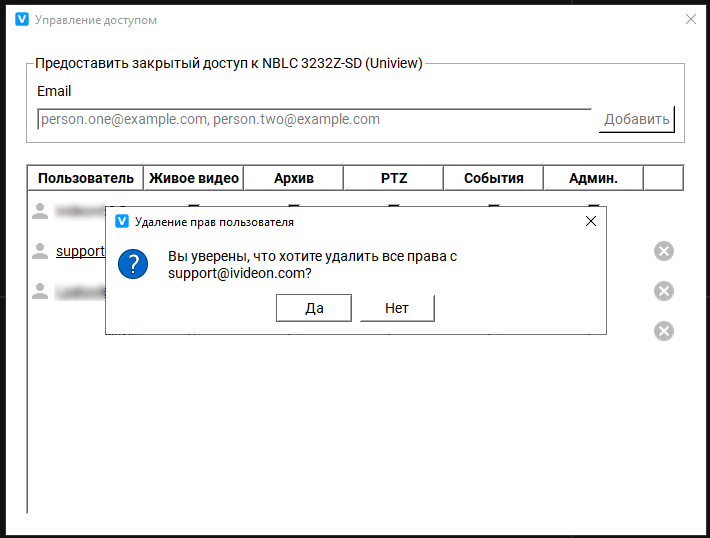The height and width of the screenshot is (538, 710).
Task: Click the PTZ column header
Action: (393, 178)
